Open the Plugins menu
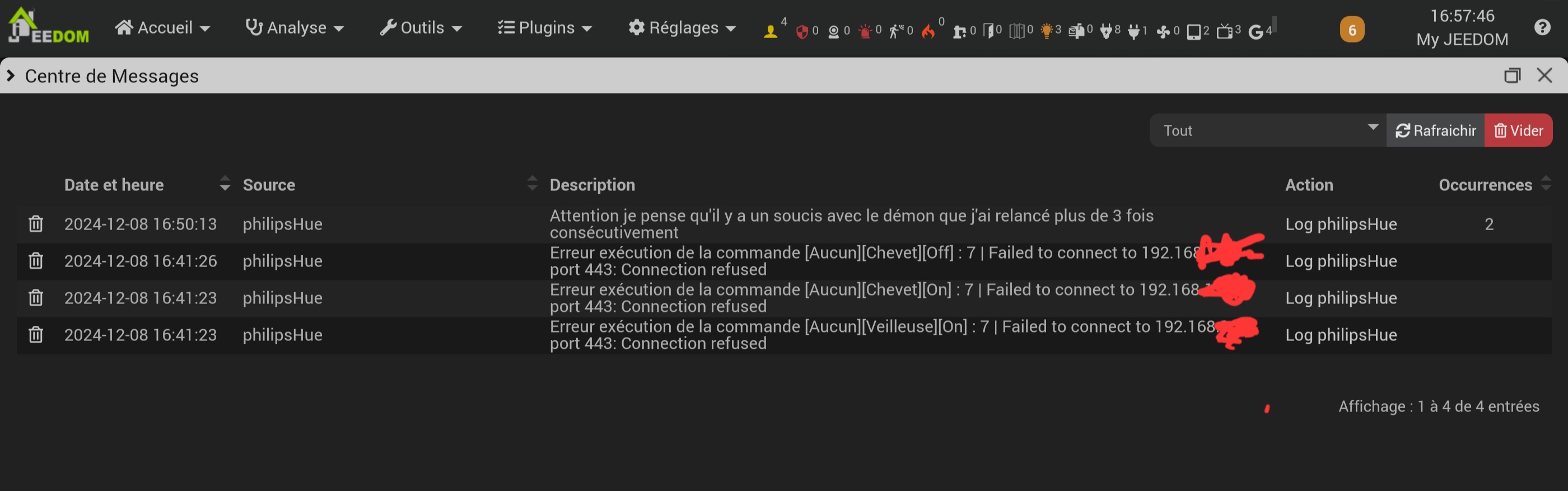 click(x=545, y=28)
